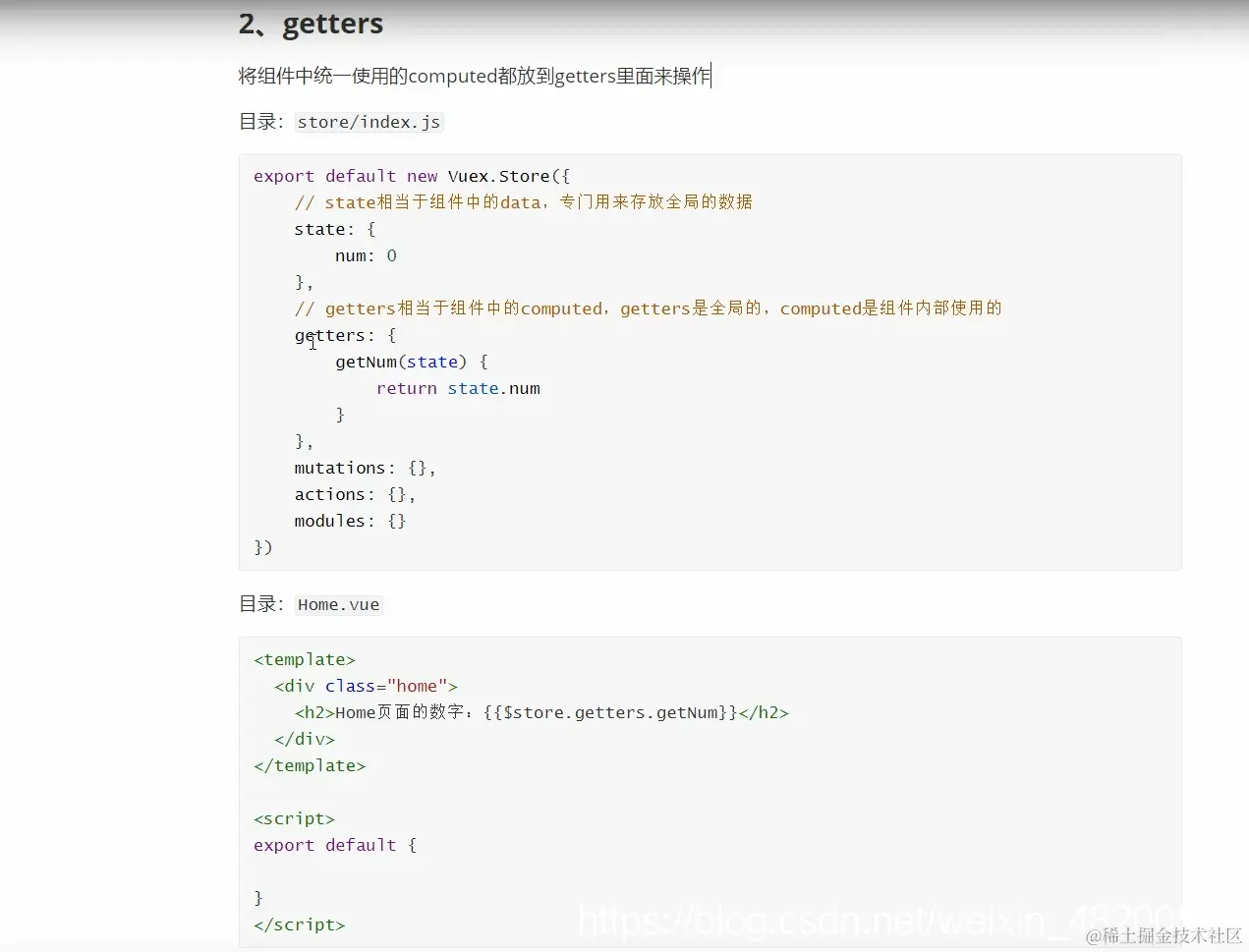Click the closing '</template>' tag line
This screenshot has height=952, width=1249.
click(310, 765)
